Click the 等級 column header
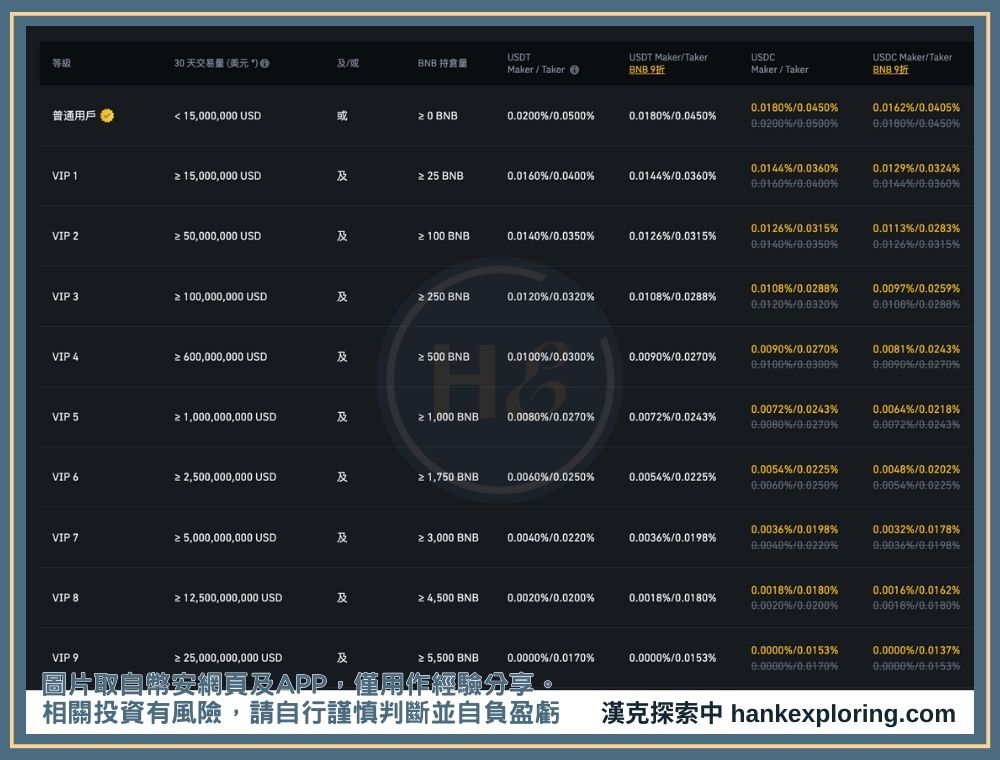 (x=61, y=63)
